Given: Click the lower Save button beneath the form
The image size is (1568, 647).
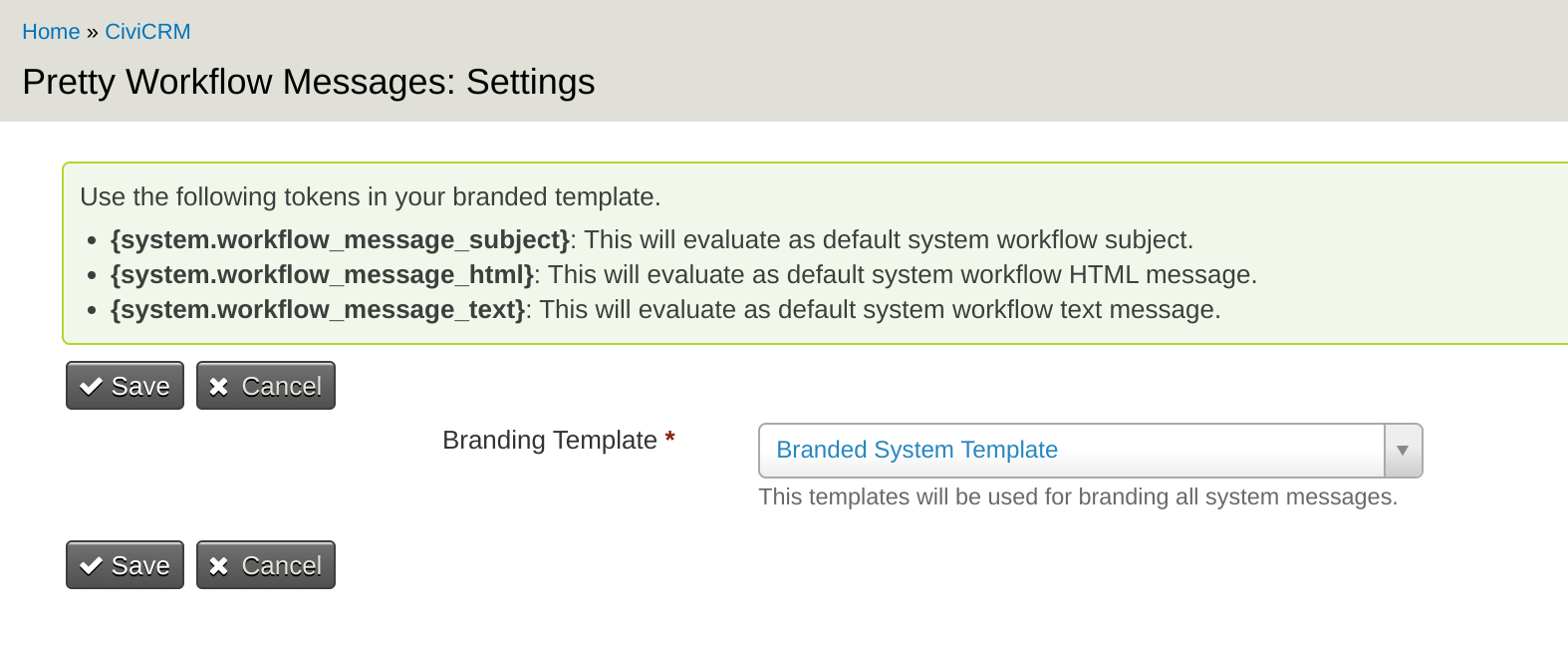Looking at the screenshot, I should (x=126, y=565).
